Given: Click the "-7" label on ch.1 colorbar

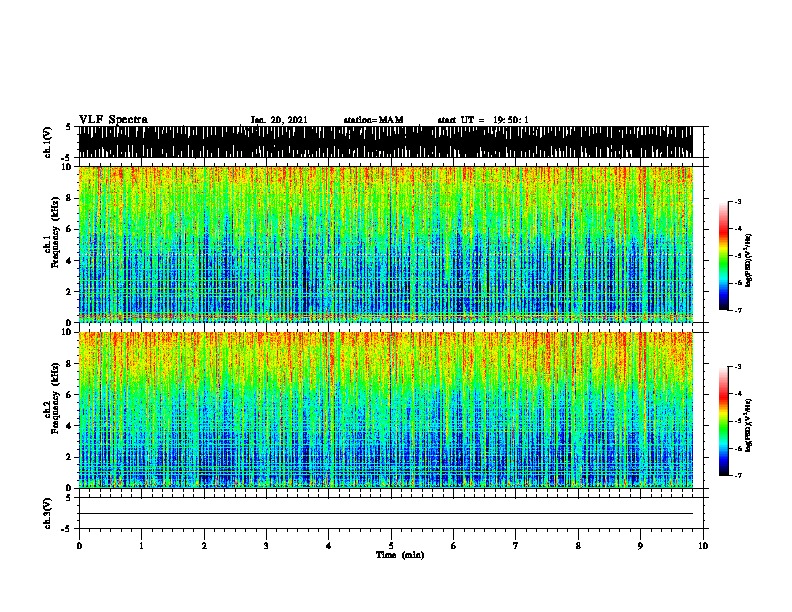Looking at the screenshot, I should (737, 310).
